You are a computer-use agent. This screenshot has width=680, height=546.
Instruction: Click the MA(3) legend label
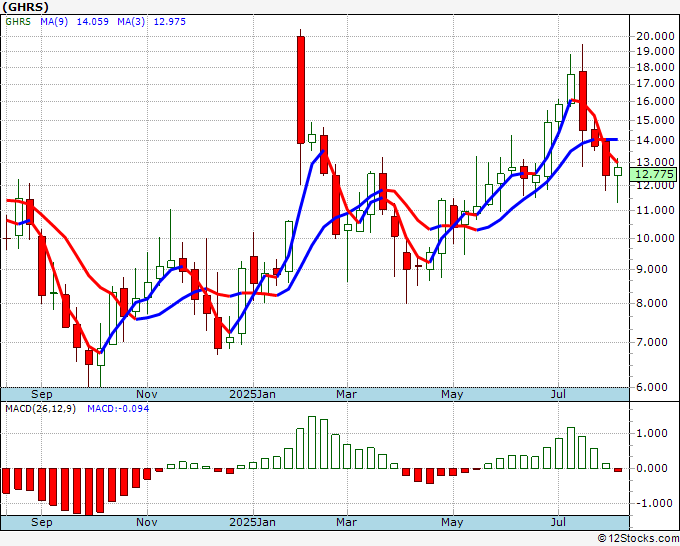click(131, 22)
